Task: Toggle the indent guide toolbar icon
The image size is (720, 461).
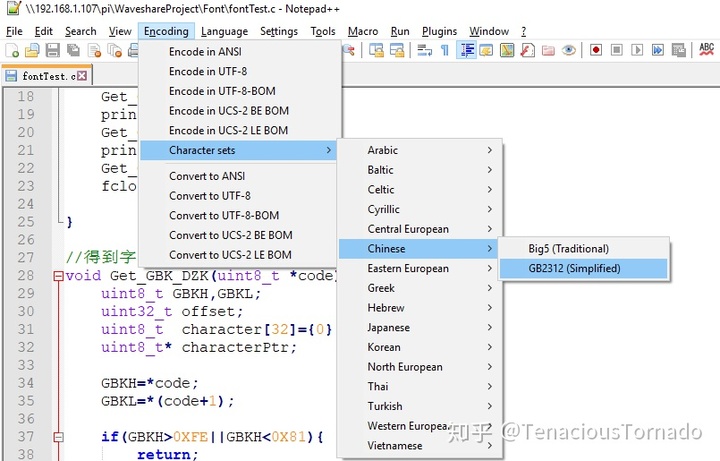Action: (467, 50)
